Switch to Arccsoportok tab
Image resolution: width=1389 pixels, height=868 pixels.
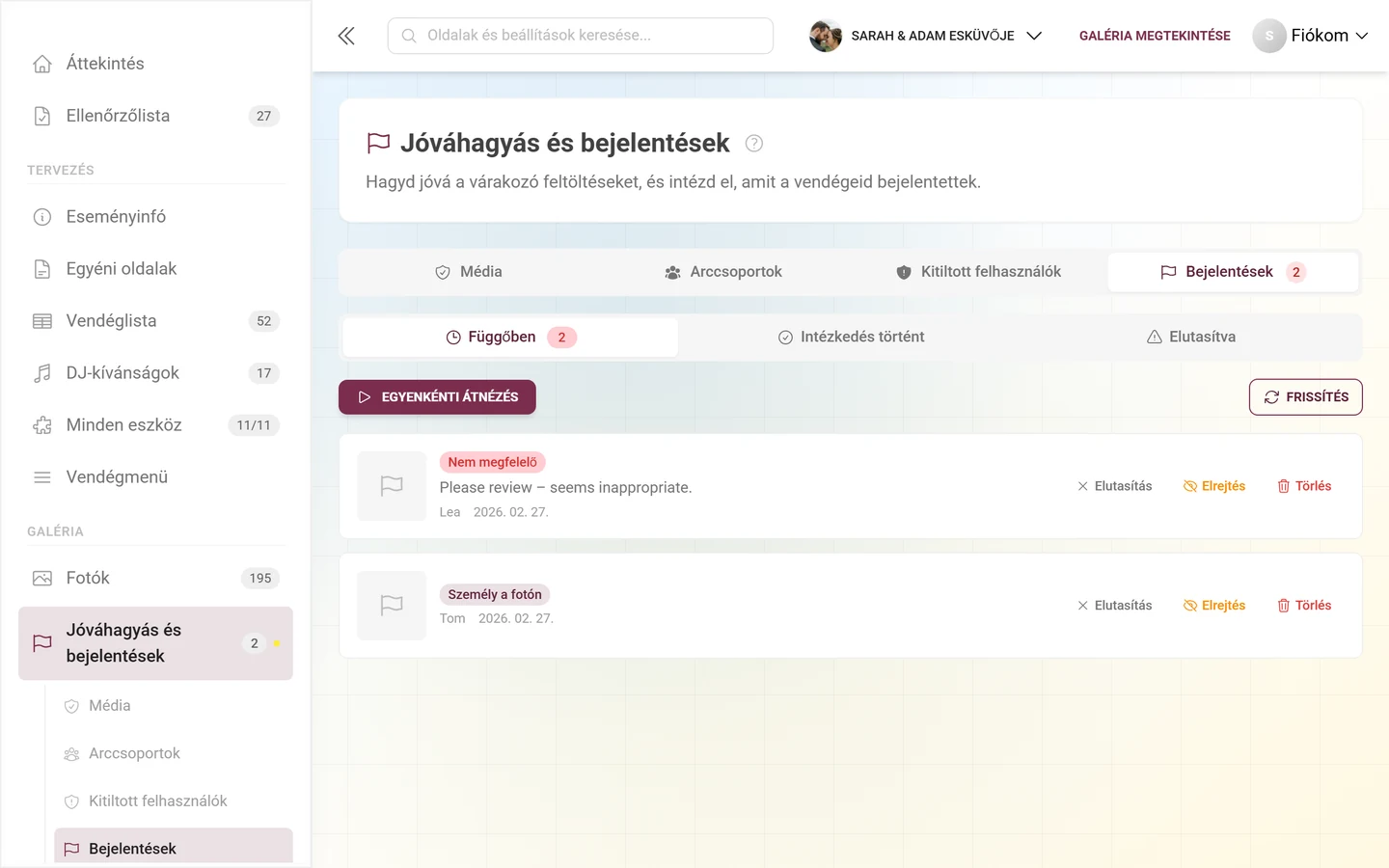click(723, 272)
